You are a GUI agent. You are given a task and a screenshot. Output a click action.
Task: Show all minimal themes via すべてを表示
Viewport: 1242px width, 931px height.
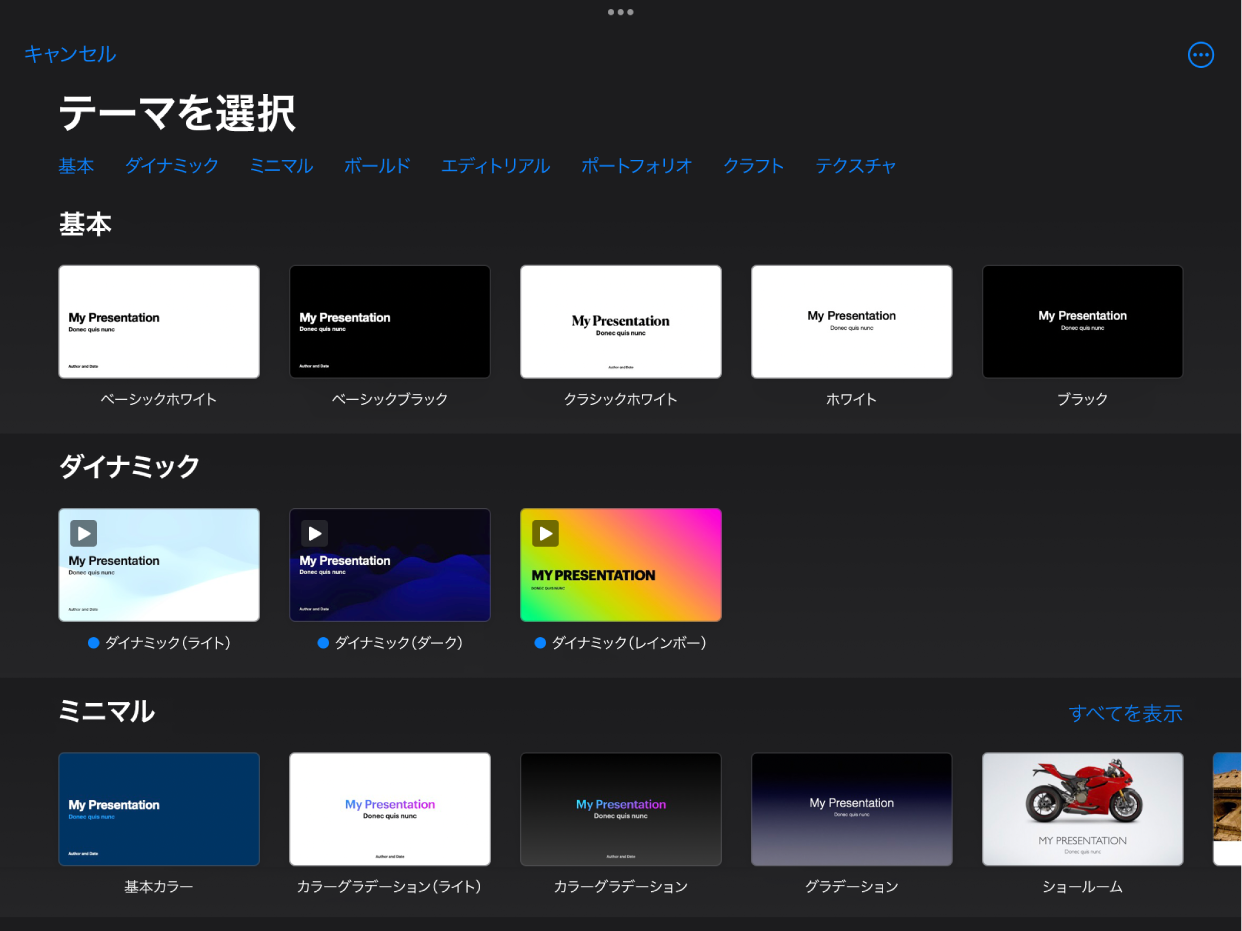(x=1125, y=713)
